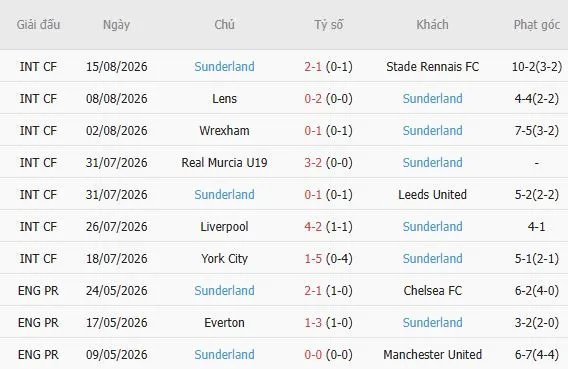Click the 1-5 (0-4) score

pos(328,259)
